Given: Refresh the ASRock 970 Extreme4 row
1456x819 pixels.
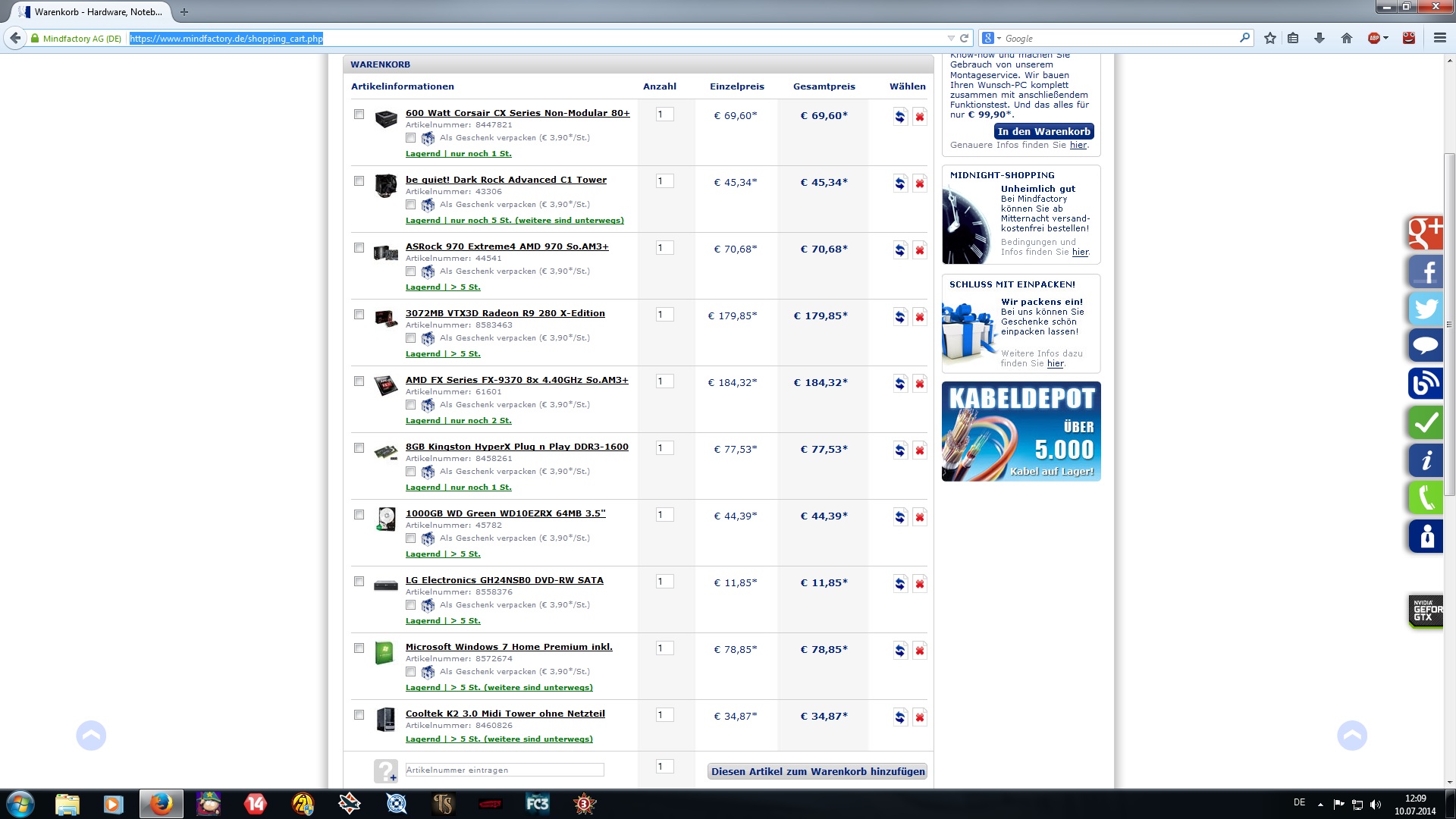Looking at the screenshot, I should pyautogui.click(x=899, y=250).
